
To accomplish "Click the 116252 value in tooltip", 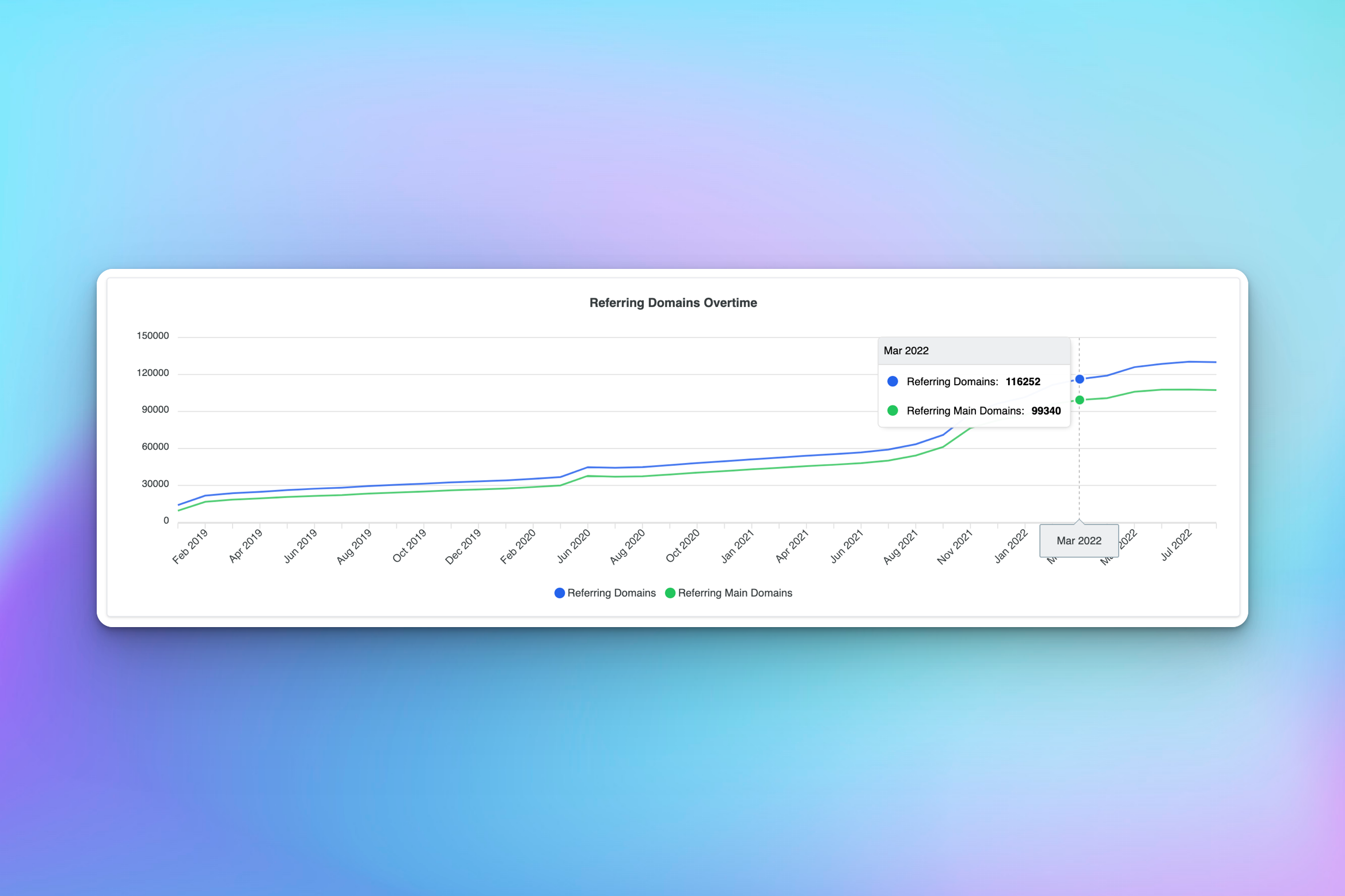I will 1023,382.
